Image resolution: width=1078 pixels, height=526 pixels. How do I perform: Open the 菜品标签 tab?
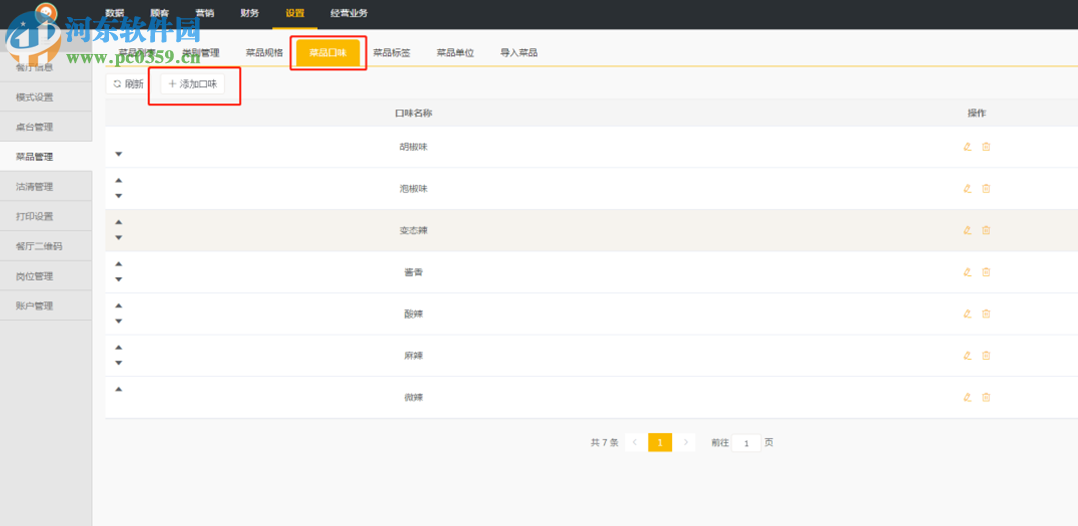pos(392,52)
